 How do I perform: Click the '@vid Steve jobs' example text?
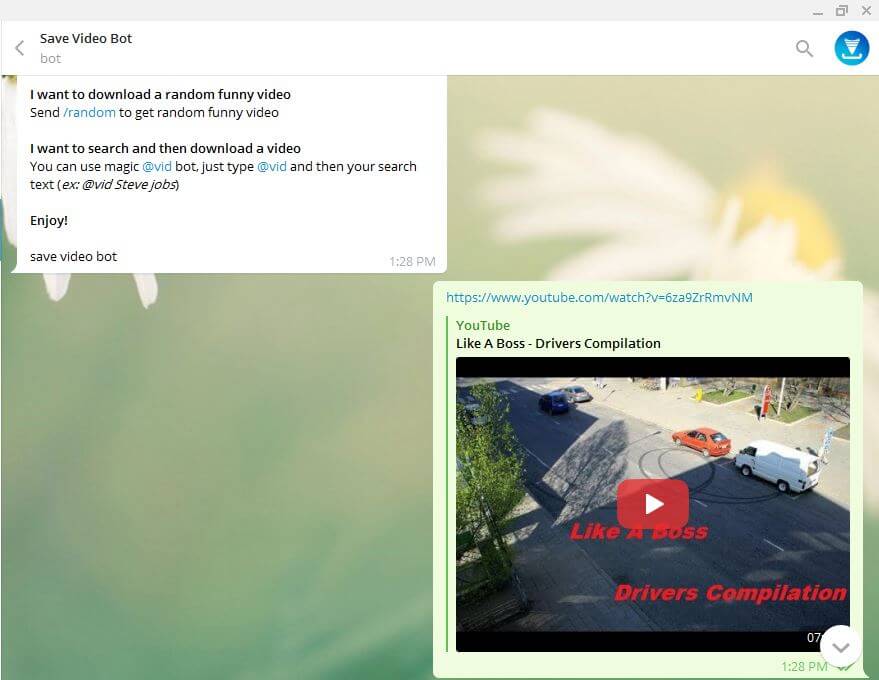coord(129,184)
